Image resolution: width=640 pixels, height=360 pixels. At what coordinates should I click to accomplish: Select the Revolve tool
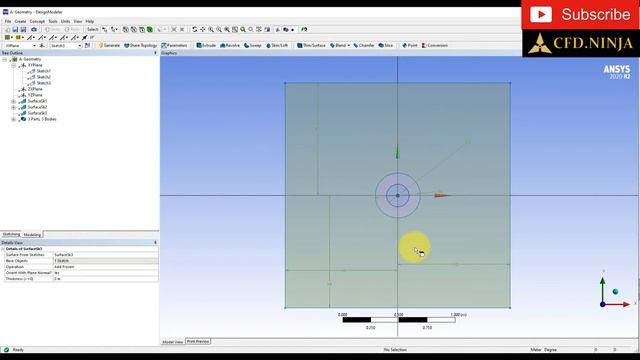[230, 45]
